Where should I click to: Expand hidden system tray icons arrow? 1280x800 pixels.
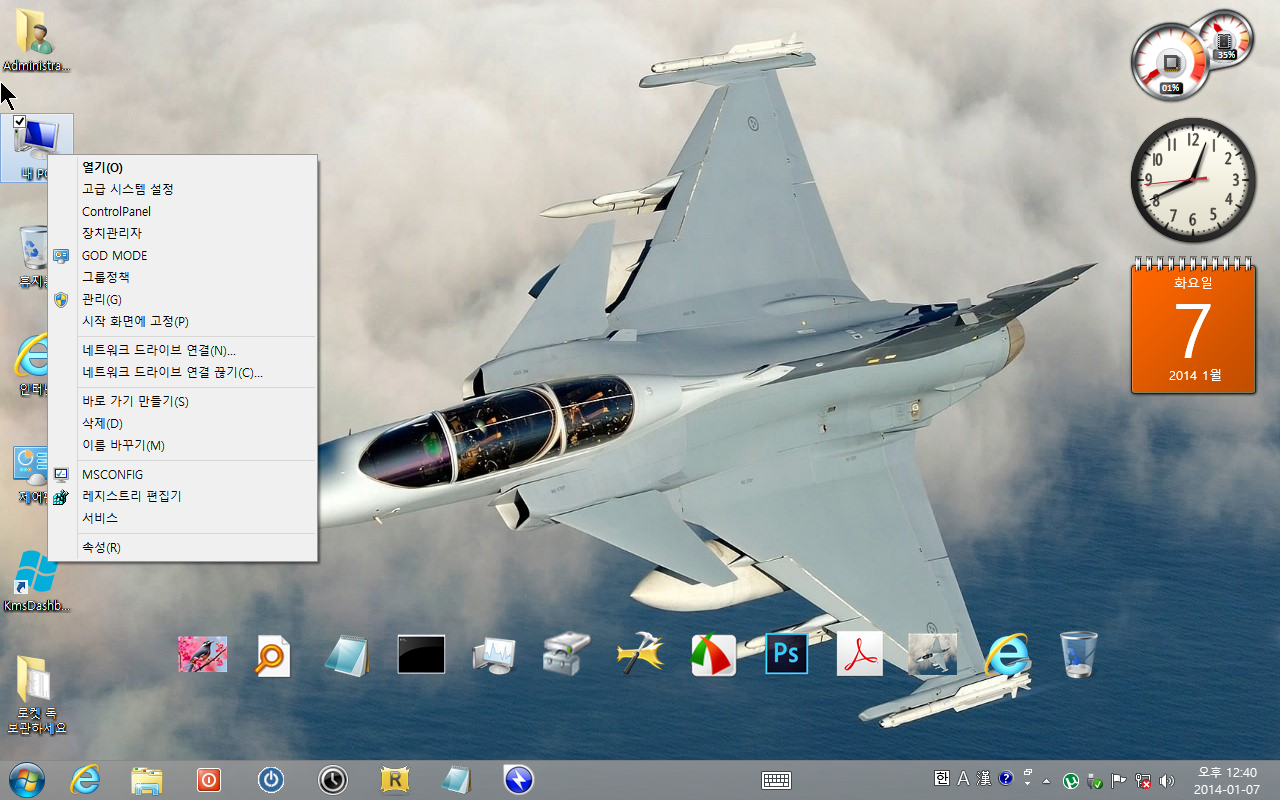pyautogui.click(x=1046, y=780)
